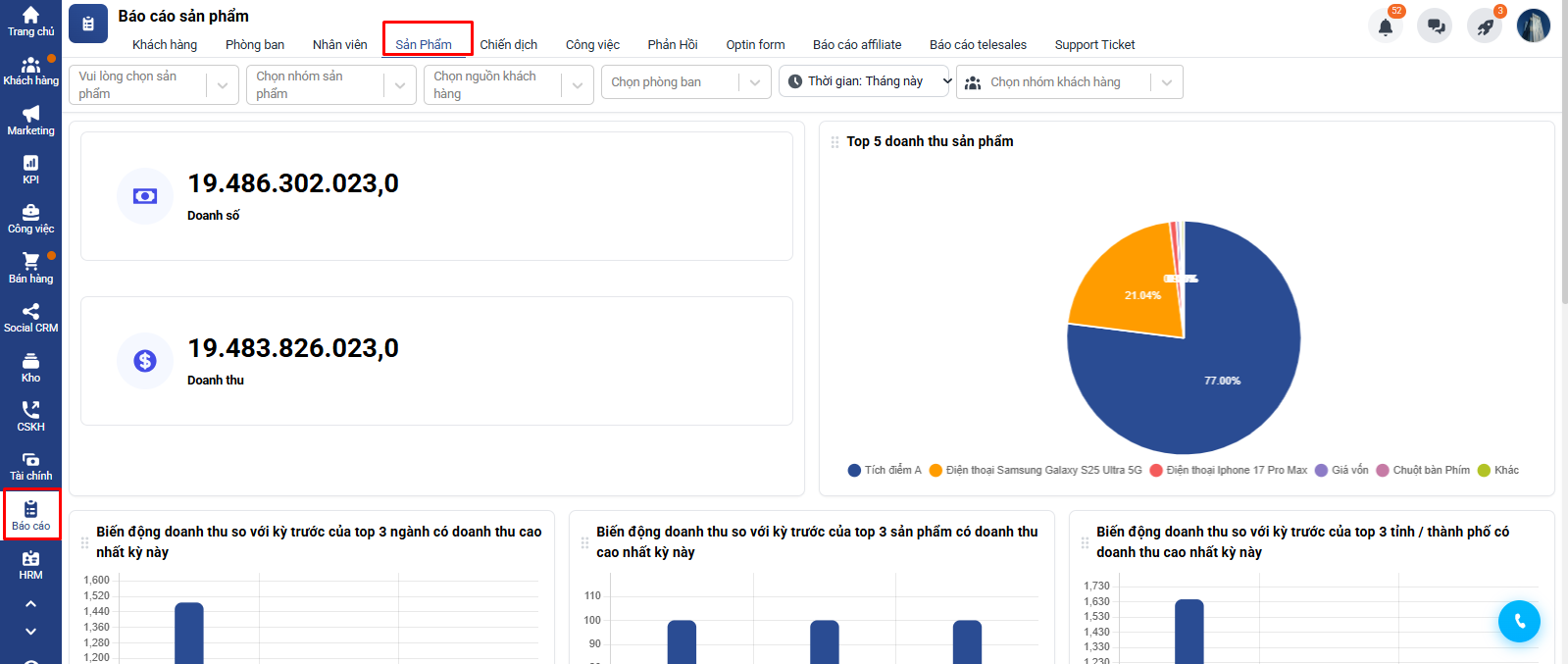Switch to Báo cáo affiliate tab
This screenshot has width=1568, height=664.
(x=856, y=45)
